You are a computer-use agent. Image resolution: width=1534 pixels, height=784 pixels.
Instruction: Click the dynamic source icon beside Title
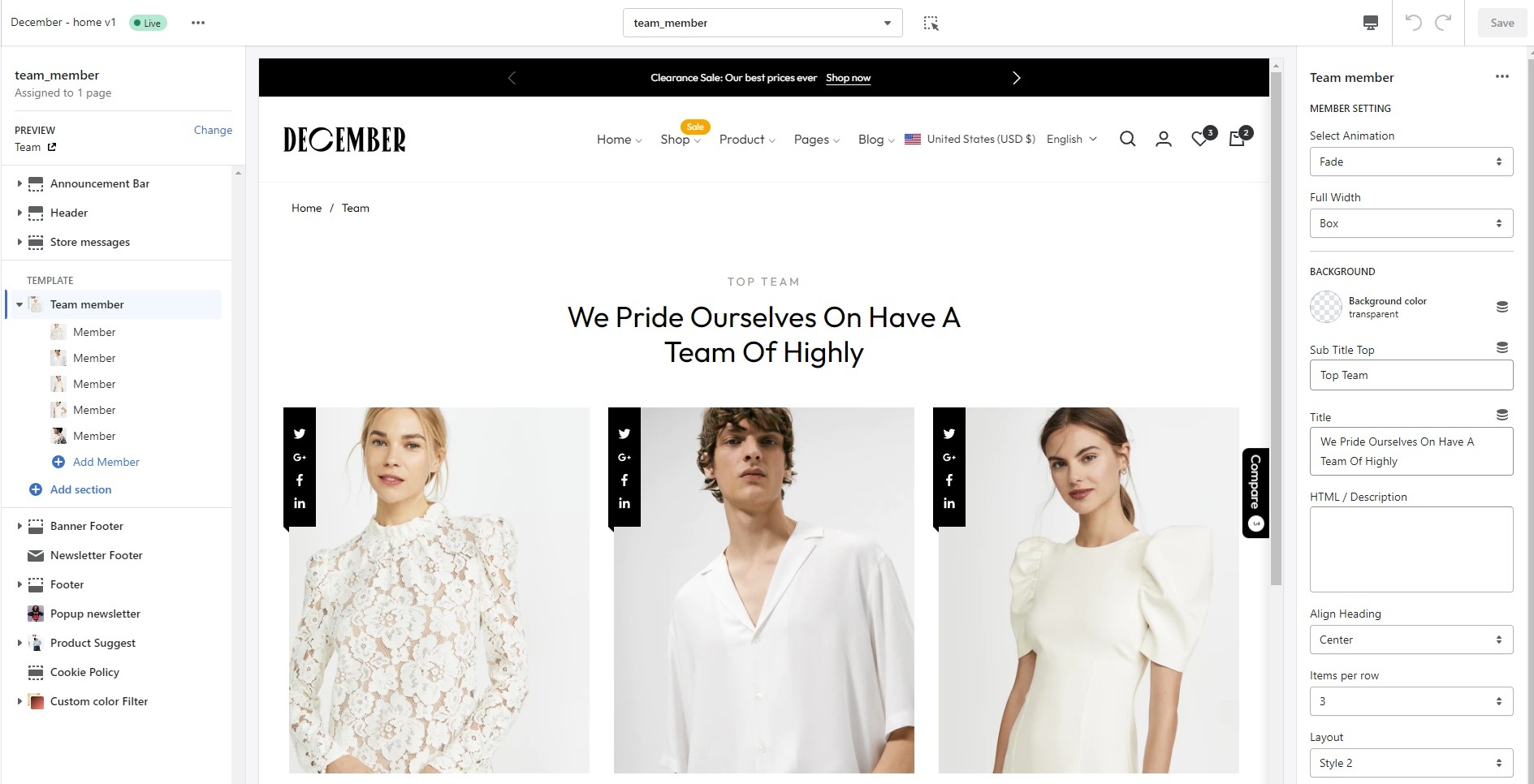[1502, 415]
